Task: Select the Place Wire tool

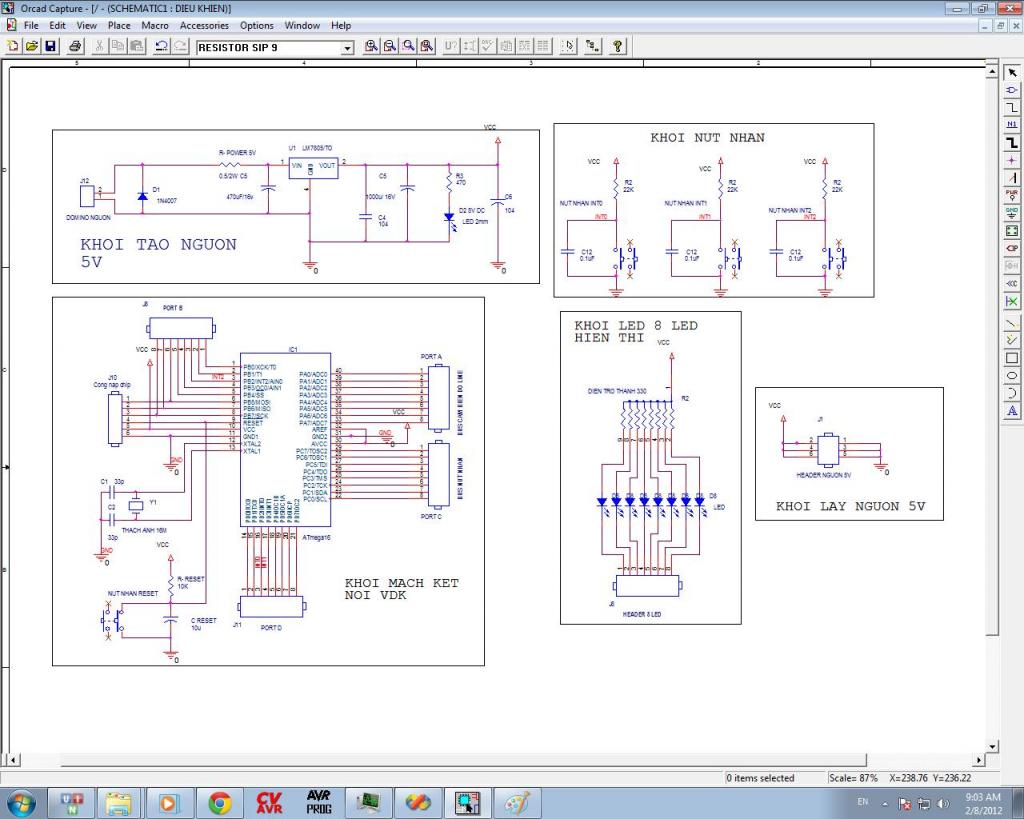Action: [1012, 107]
